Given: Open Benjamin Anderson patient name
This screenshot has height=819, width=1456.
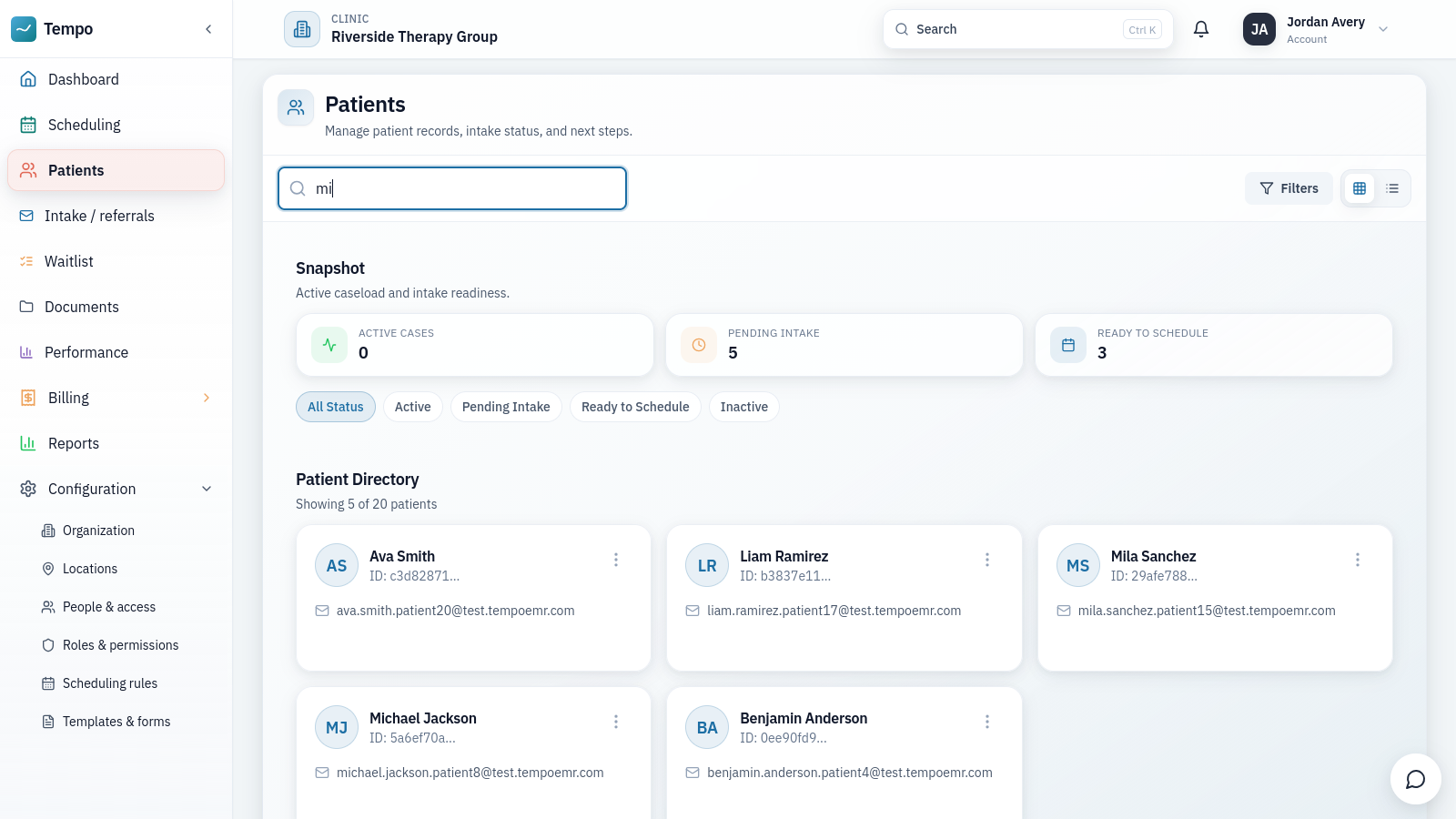Looking at the screenshot, I should pos(804,718).
